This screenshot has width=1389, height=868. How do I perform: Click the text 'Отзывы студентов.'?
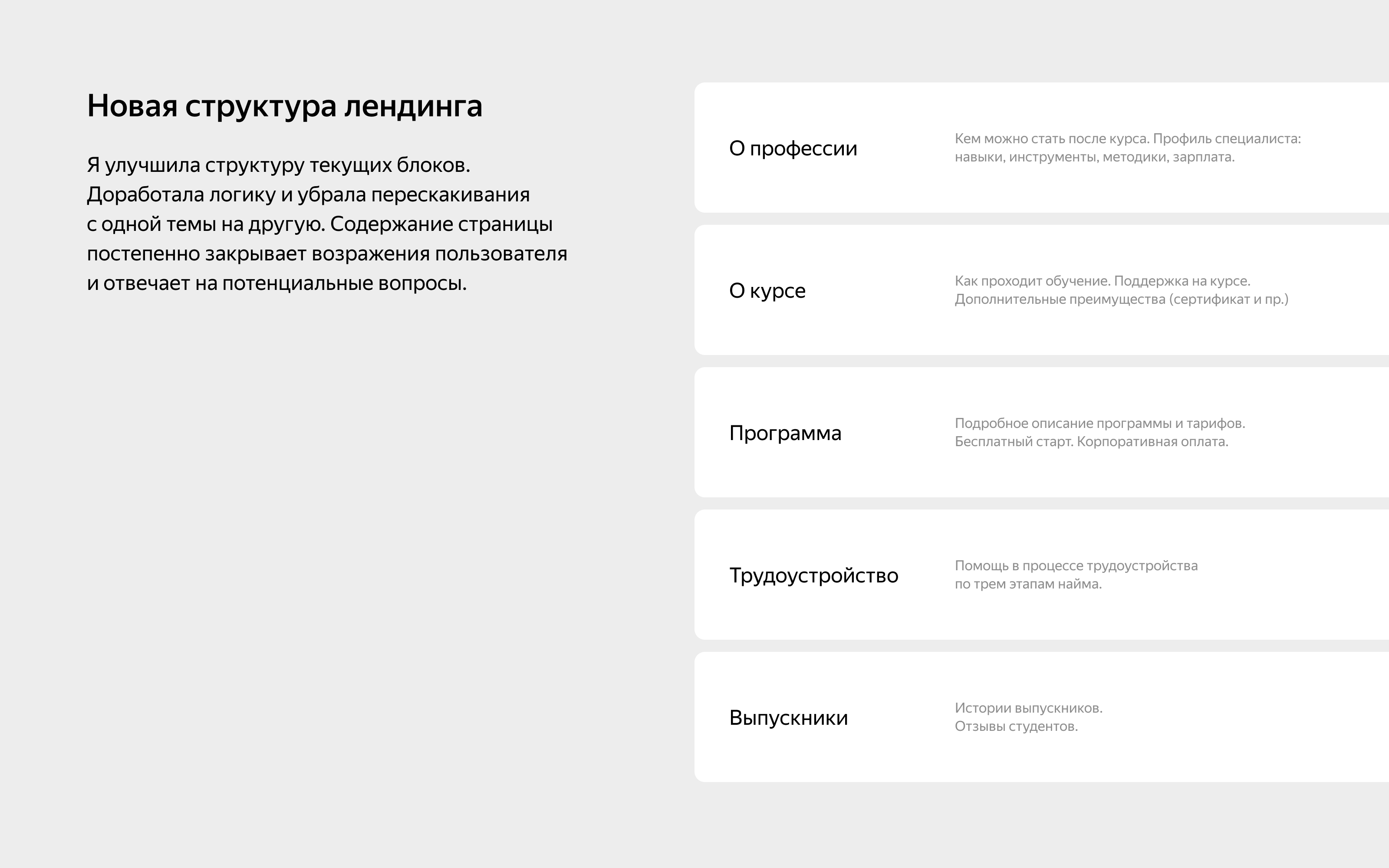point(1016,727)
